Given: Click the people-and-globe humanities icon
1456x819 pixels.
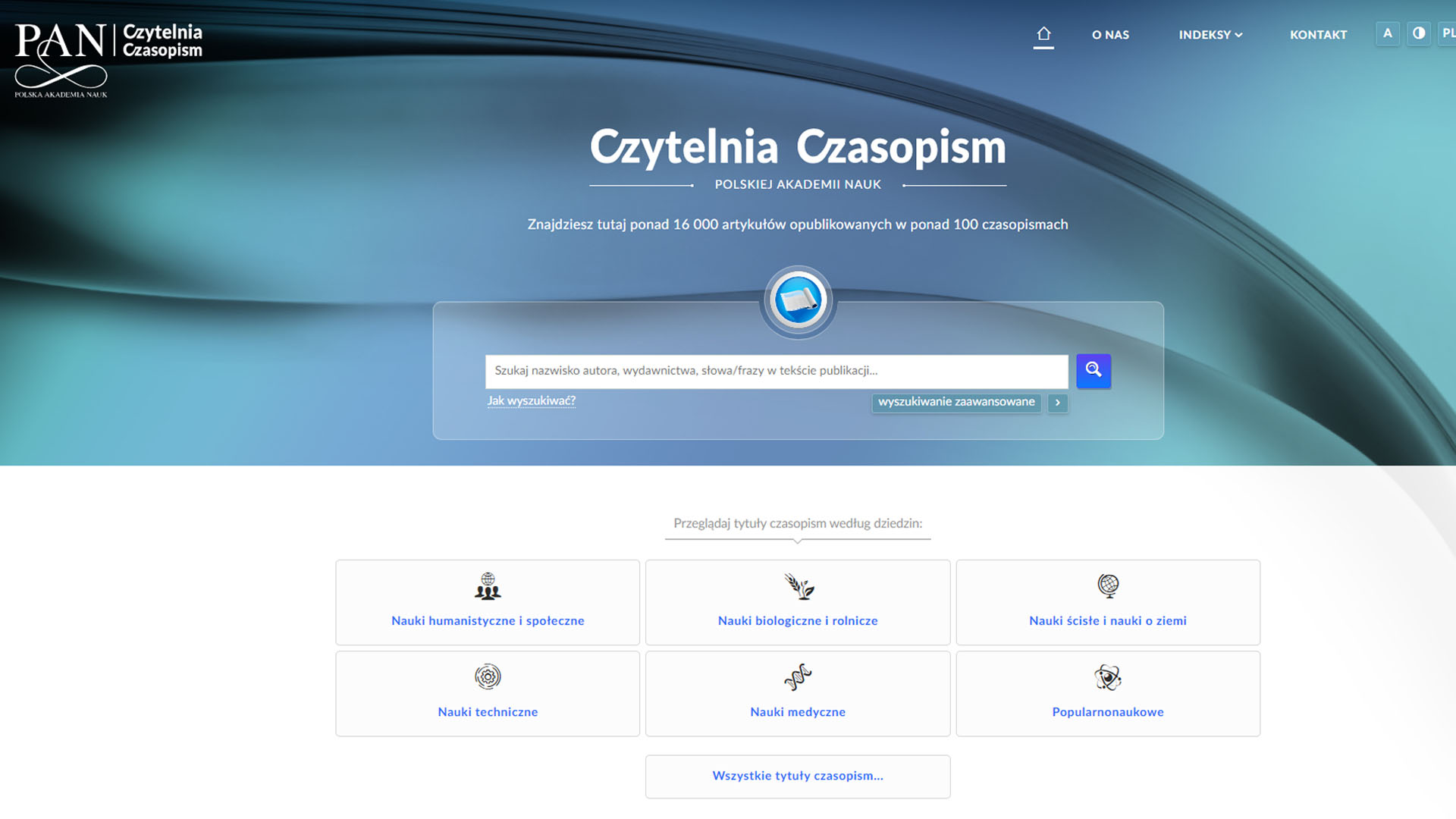Looking at the screenshot, I should pyautogui.click(x=488, y=586).
